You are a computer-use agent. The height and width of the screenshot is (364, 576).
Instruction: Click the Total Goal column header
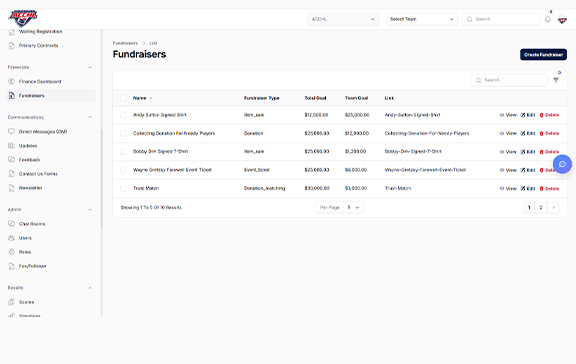[315, 98]
